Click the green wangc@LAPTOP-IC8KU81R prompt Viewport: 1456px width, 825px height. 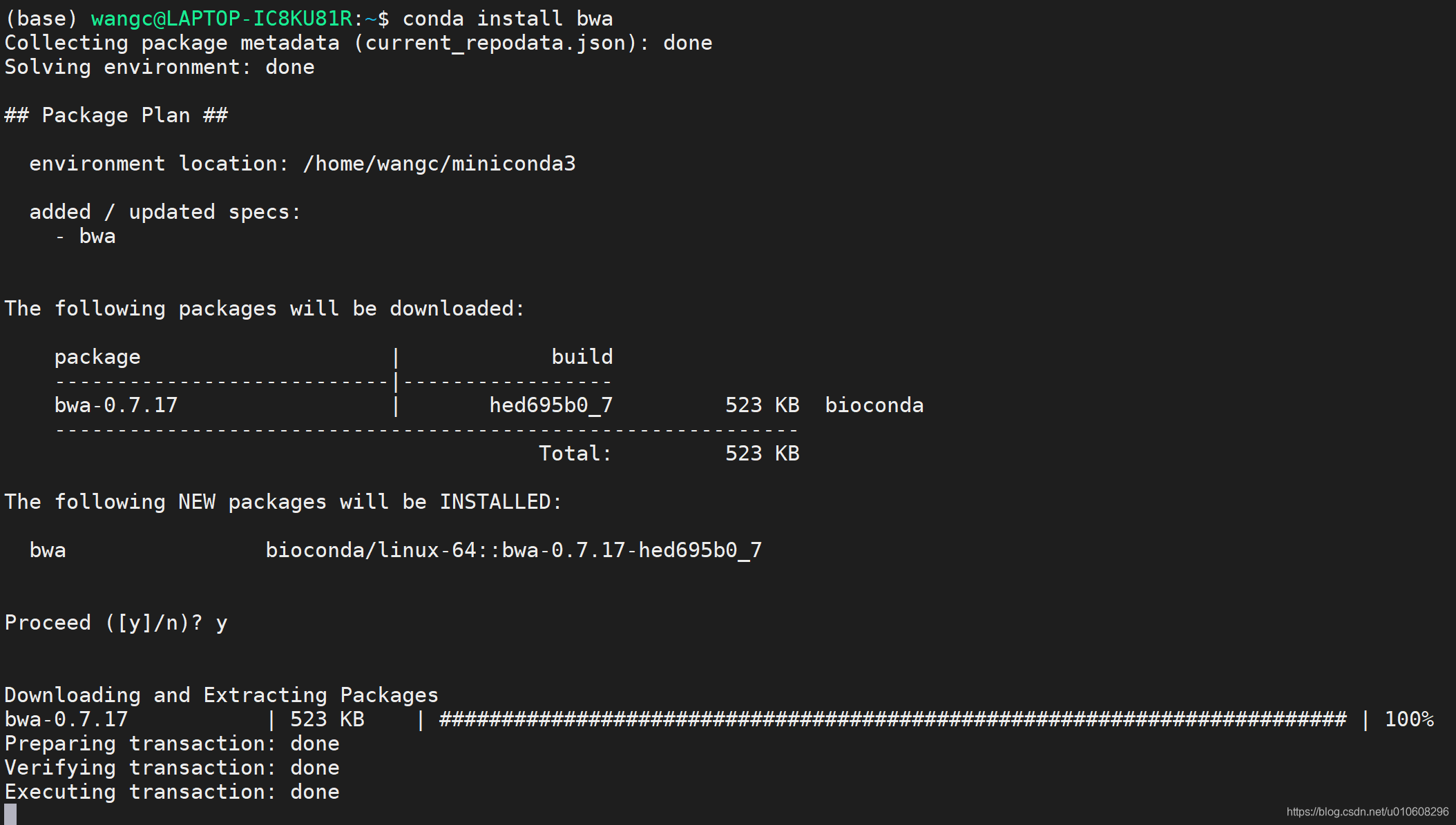(x=221, y=19)
